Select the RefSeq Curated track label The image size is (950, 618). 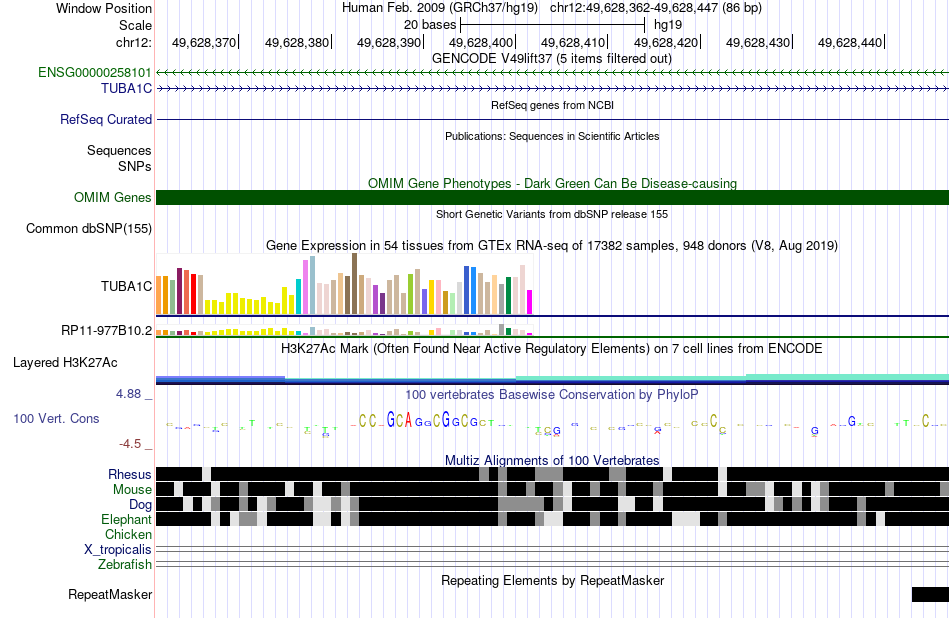coord(106,119)
